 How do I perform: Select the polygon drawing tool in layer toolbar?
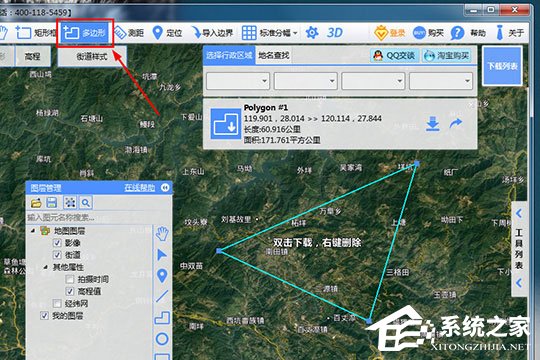point(162,318)
